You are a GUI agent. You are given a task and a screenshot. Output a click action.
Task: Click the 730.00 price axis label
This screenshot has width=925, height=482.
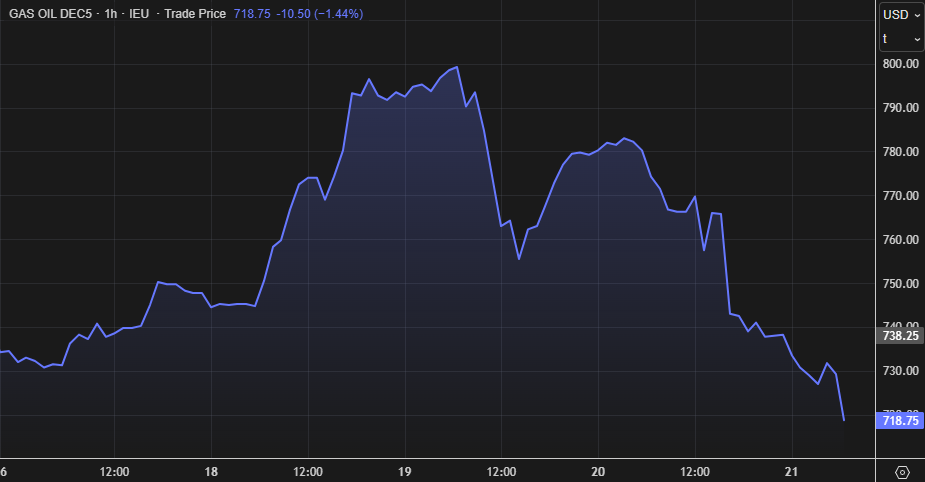point(901,371)
